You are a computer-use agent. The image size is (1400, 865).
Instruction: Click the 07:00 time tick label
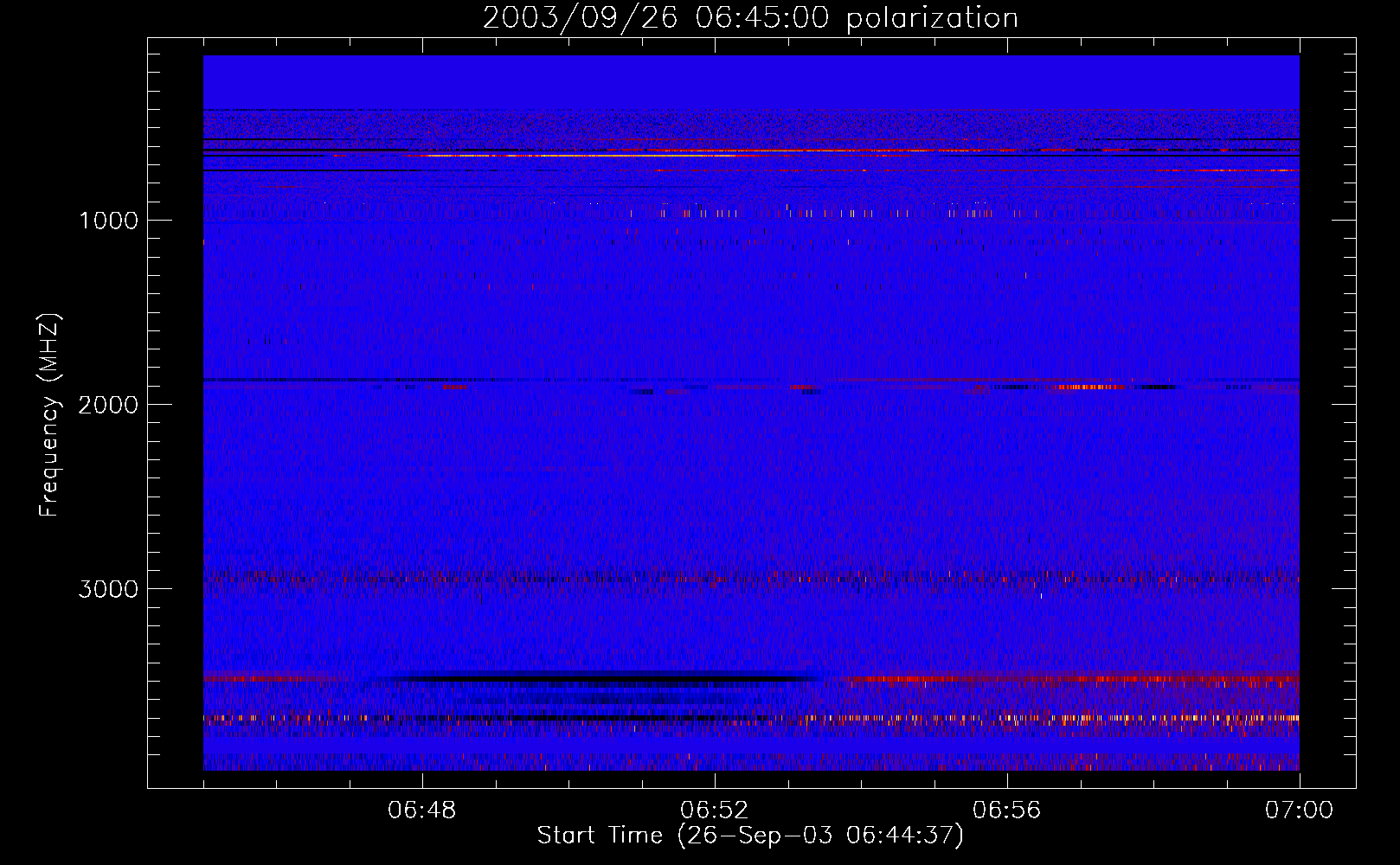[x=1299, y=811]
